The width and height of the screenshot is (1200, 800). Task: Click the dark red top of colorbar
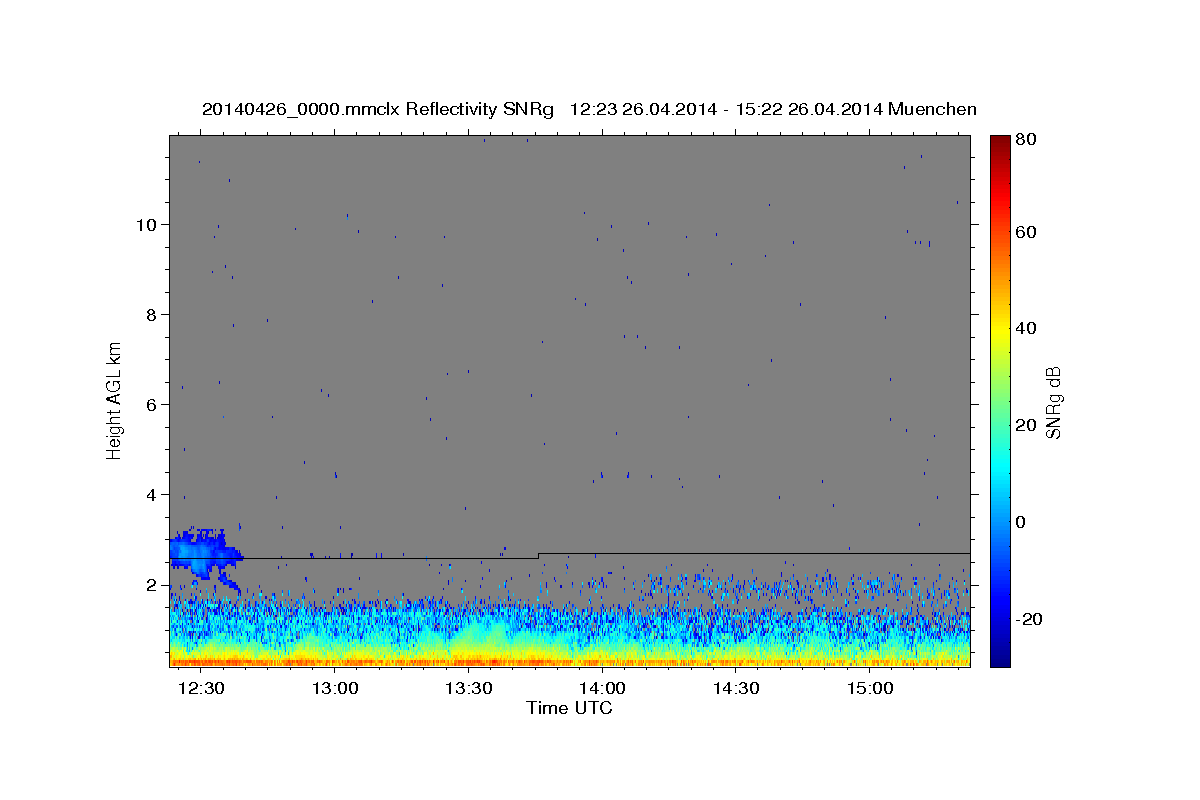click(1000, 142)
